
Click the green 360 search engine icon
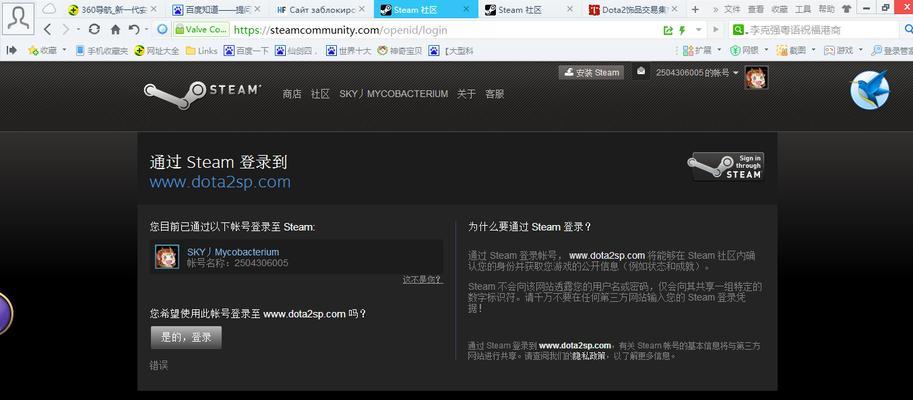(738, 30)
